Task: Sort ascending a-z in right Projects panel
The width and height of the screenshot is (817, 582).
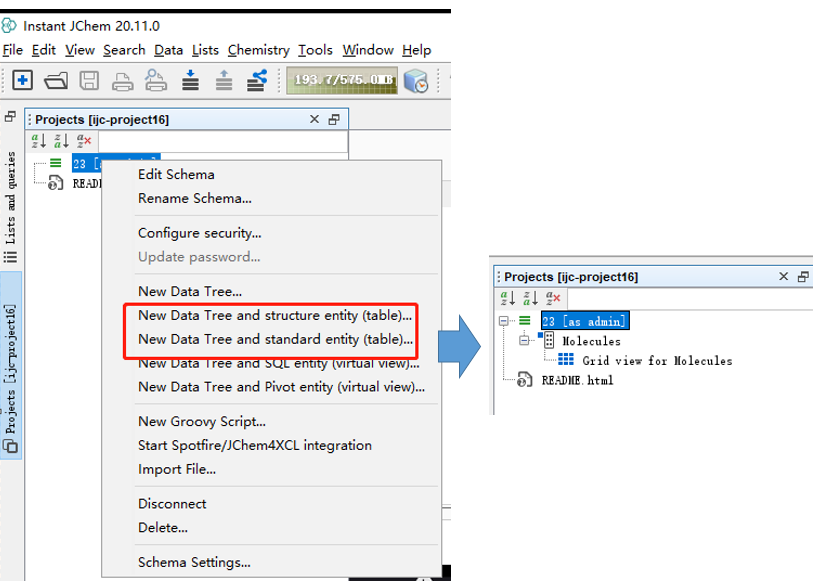Action: pyautogui.click(x=507, y=299)
